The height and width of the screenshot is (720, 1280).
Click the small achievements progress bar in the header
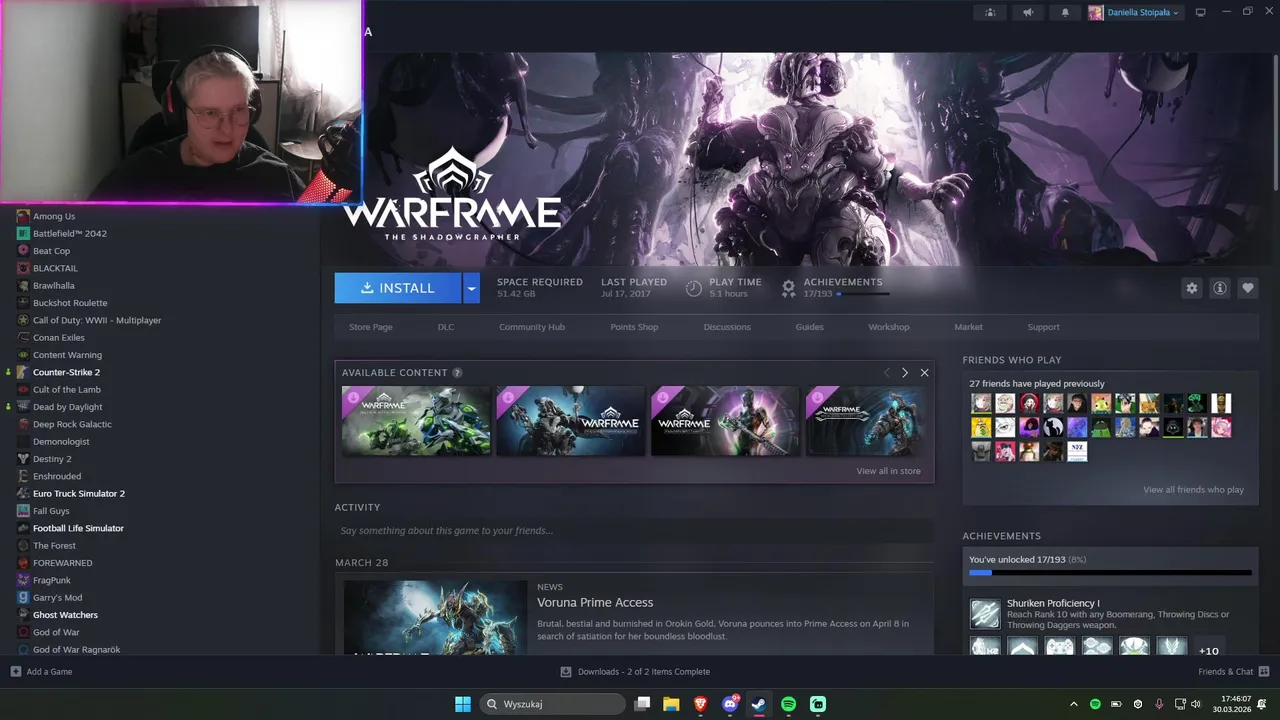coord(863,294)
